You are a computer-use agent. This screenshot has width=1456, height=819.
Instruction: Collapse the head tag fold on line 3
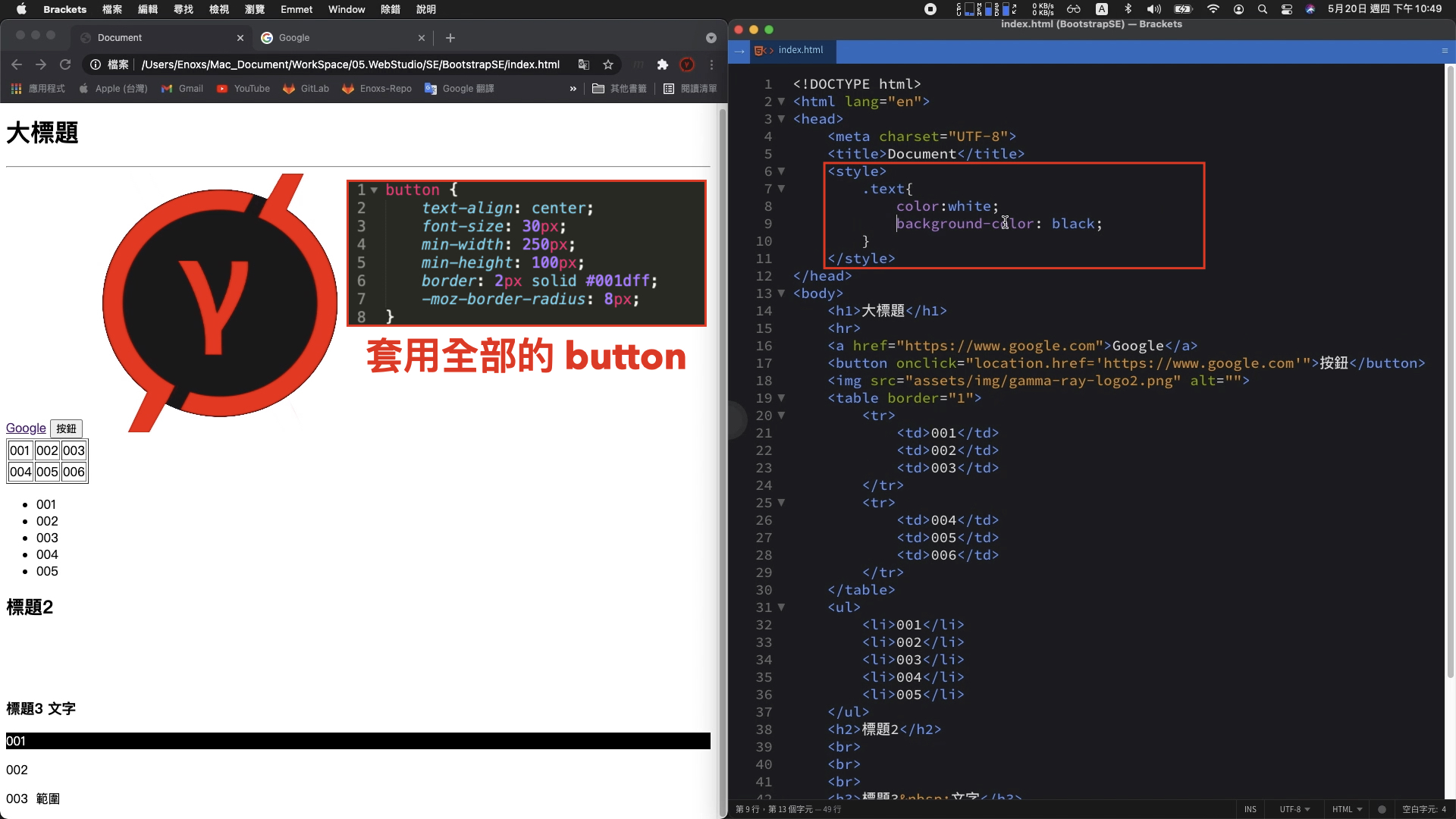pyautogui.click(x=781, y=119)
